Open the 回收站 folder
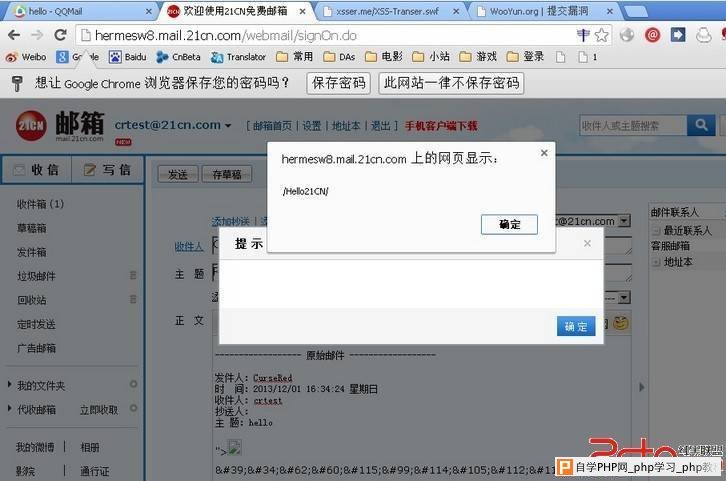 click(31, 300)
